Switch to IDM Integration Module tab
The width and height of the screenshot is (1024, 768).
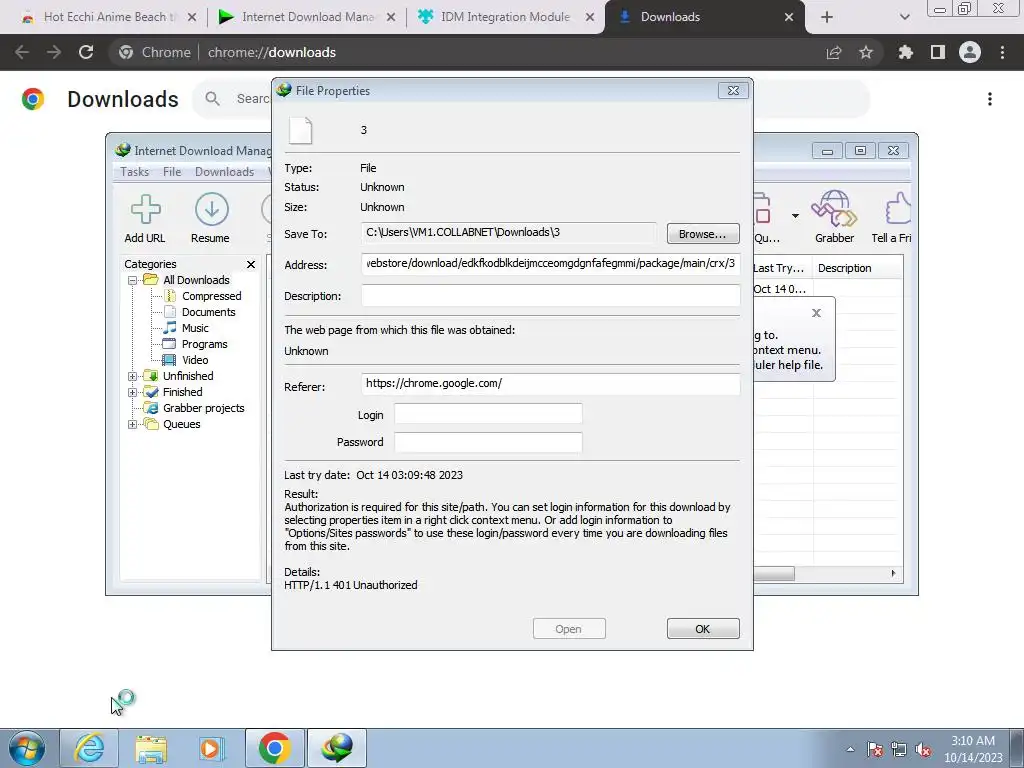pyautogui.click(x=505, y=17)
